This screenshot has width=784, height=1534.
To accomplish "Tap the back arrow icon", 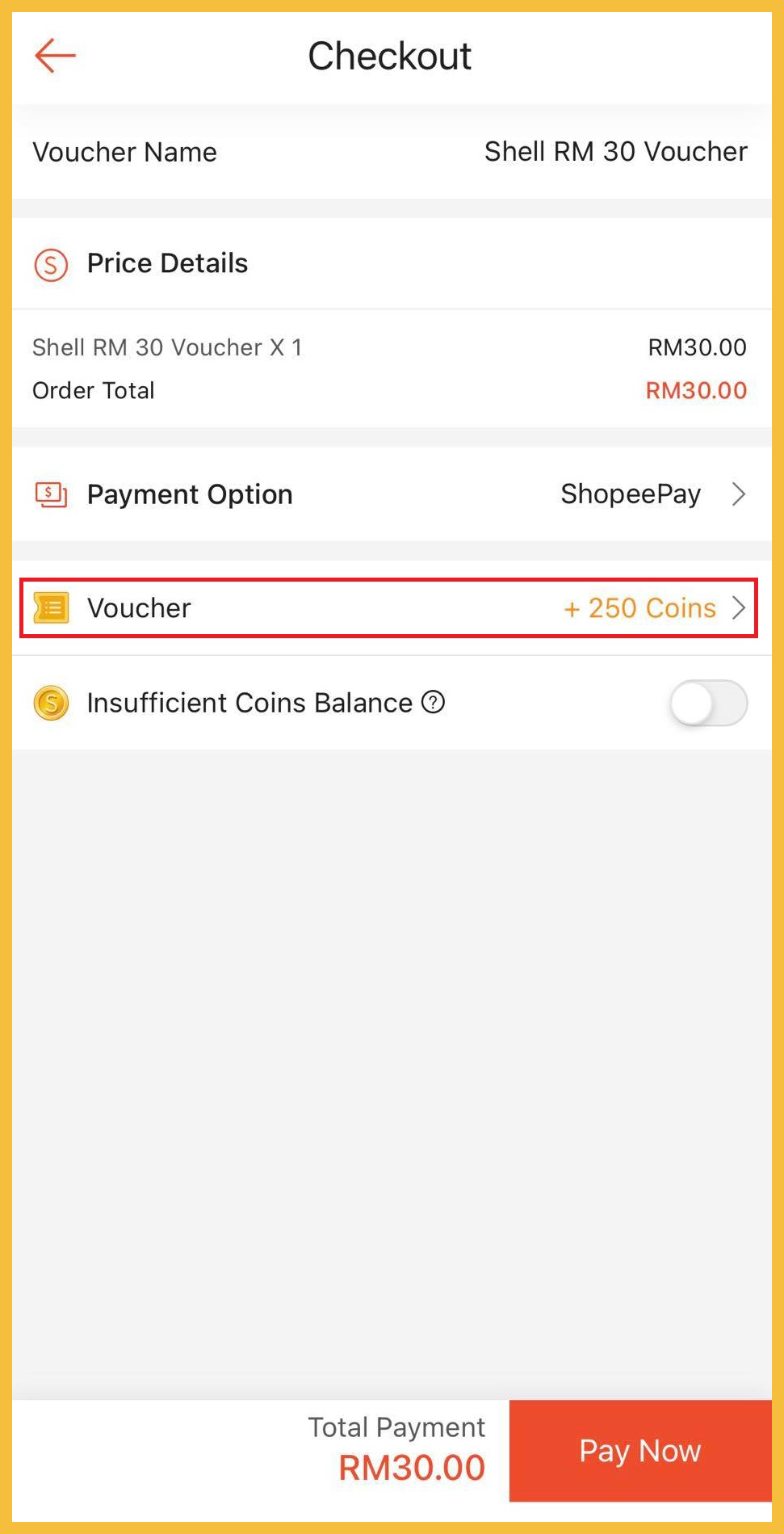I will click(x=55, y=56).
